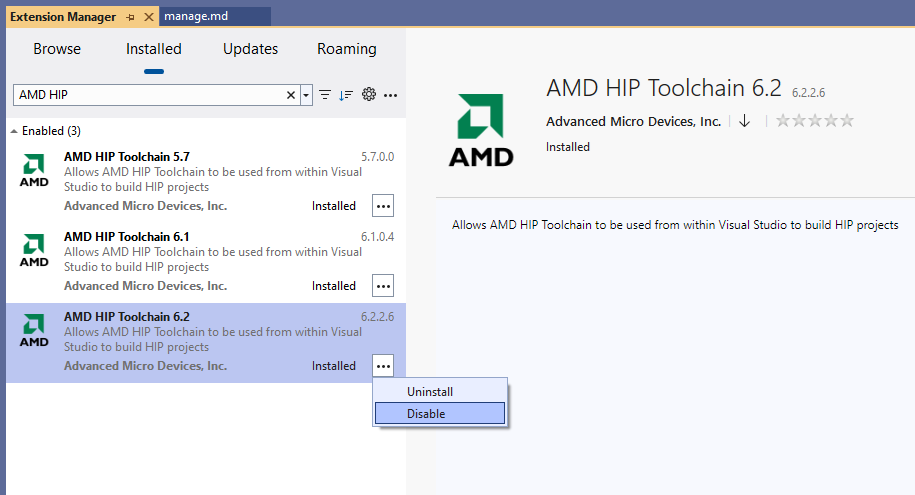Clear the AMD HIP search text
The width and height of the screenshot is (915, 495).
(291, 95)
